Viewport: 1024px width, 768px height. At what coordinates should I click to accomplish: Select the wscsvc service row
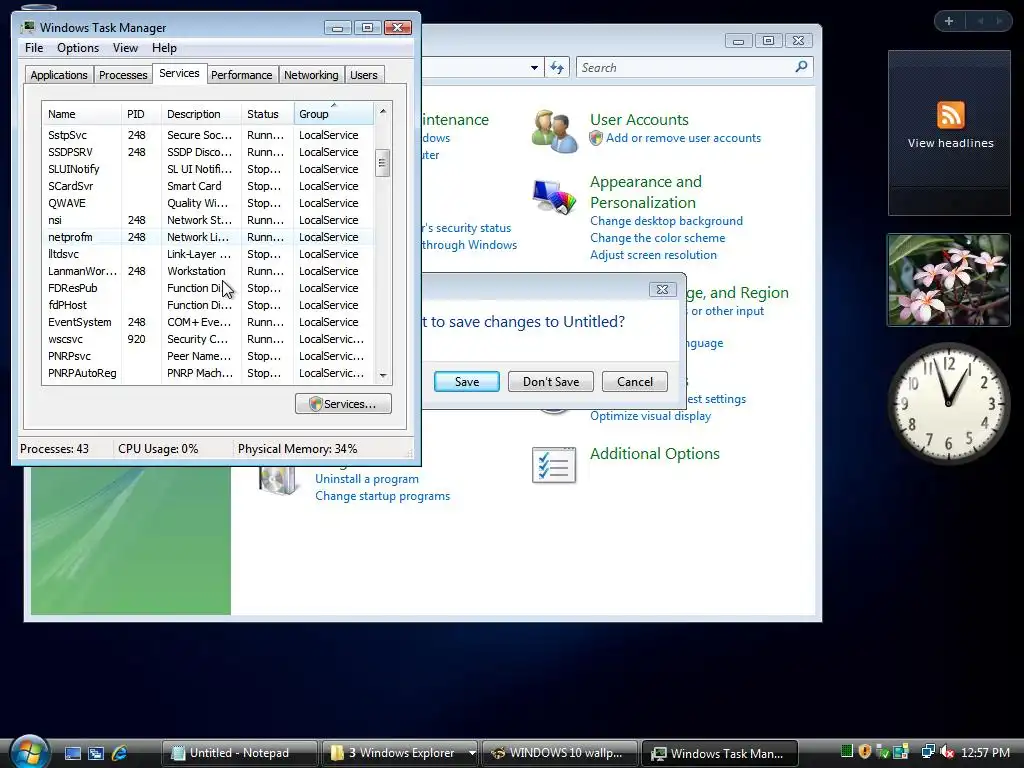pos(208,339)
